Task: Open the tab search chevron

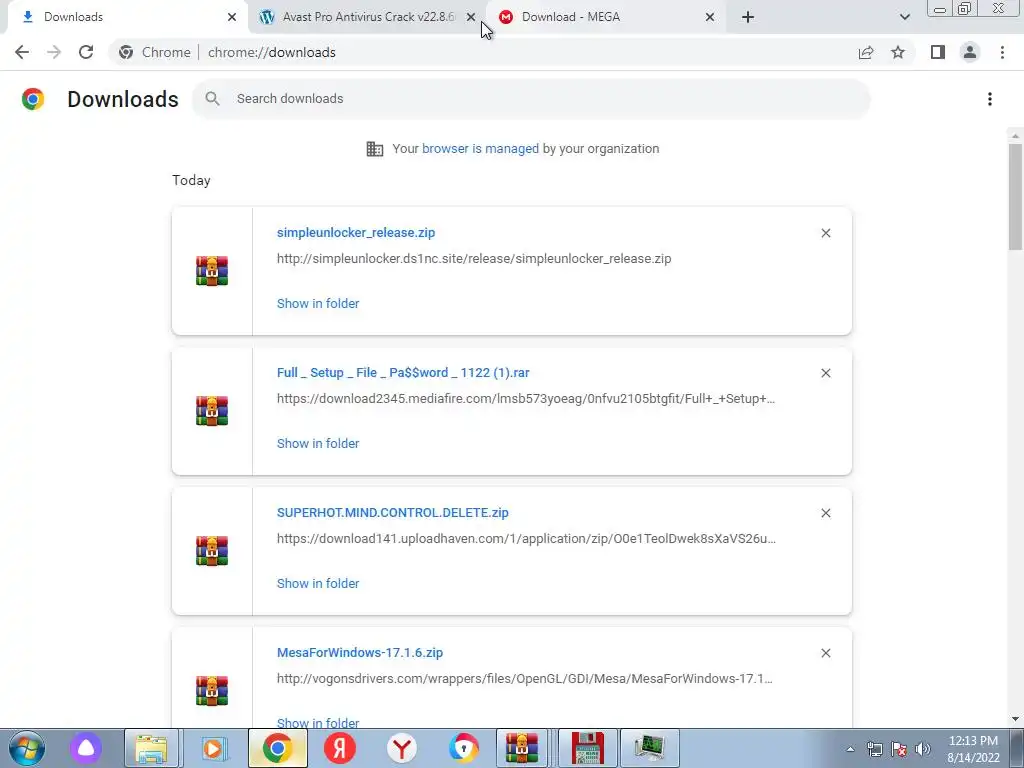Action: pos(904,17)
